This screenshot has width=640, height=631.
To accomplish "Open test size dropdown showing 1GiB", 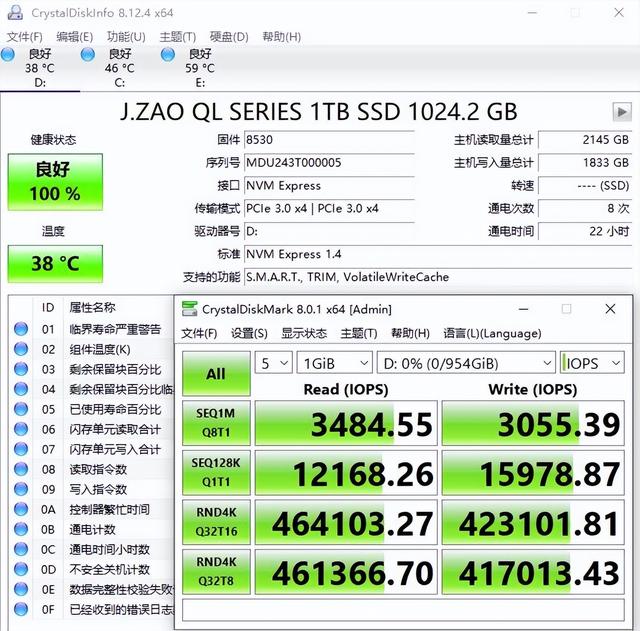I will pos(335,362).
